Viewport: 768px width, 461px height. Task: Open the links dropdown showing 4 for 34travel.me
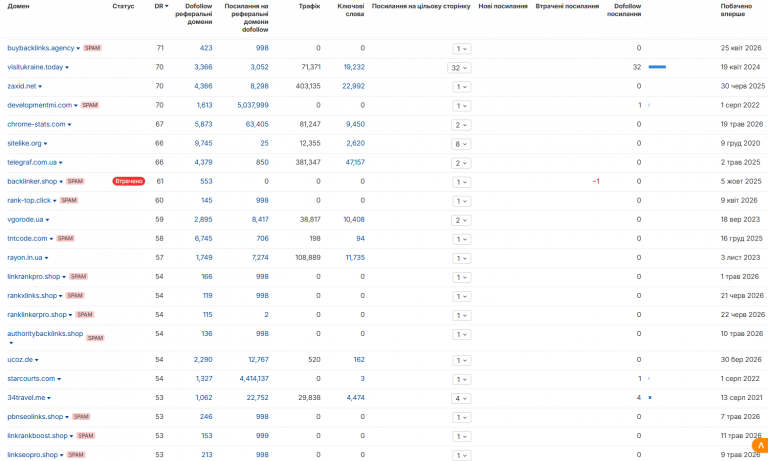click(461, 398)
